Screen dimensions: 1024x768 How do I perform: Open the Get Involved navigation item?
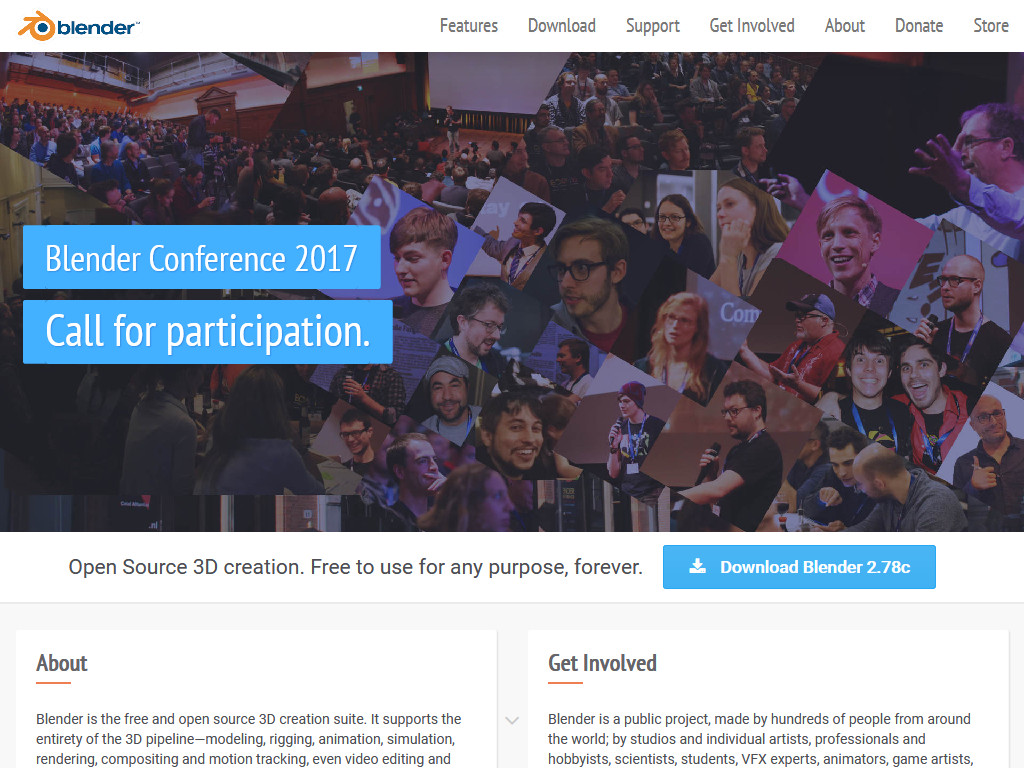tap(752, 26)
